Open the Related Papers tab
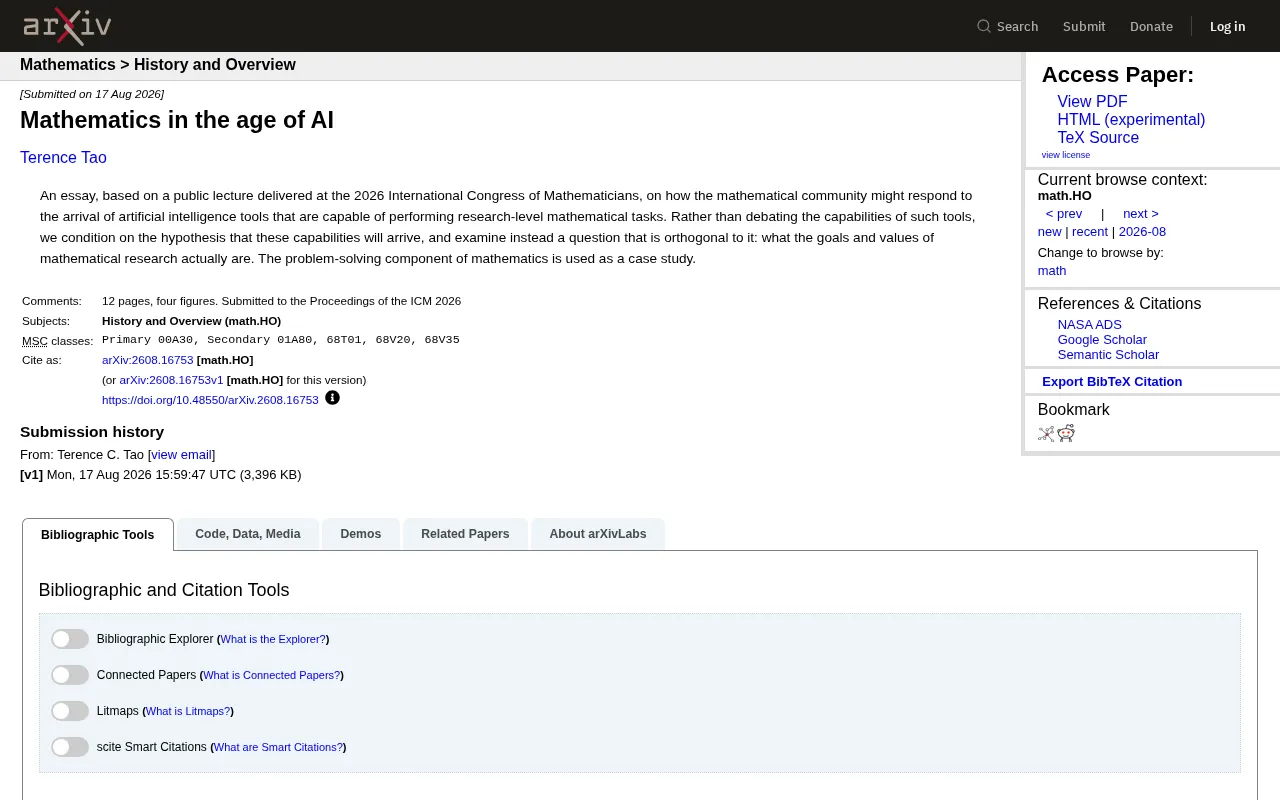Viewport: 1280px width, 800px height. (x=465, y=534)
